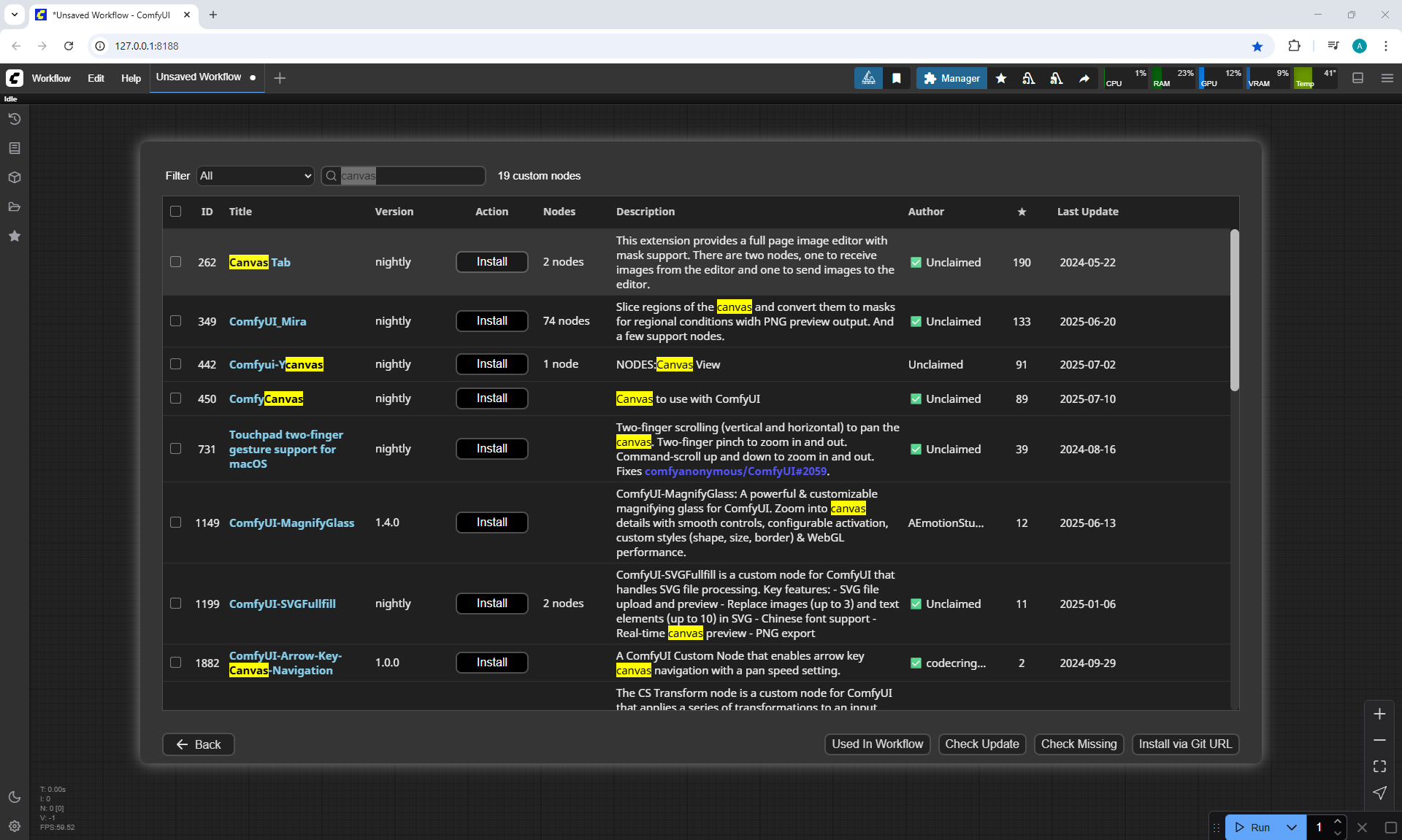Open the Help menu
This screenshot has height=840, width=1402.
point(131,78)
